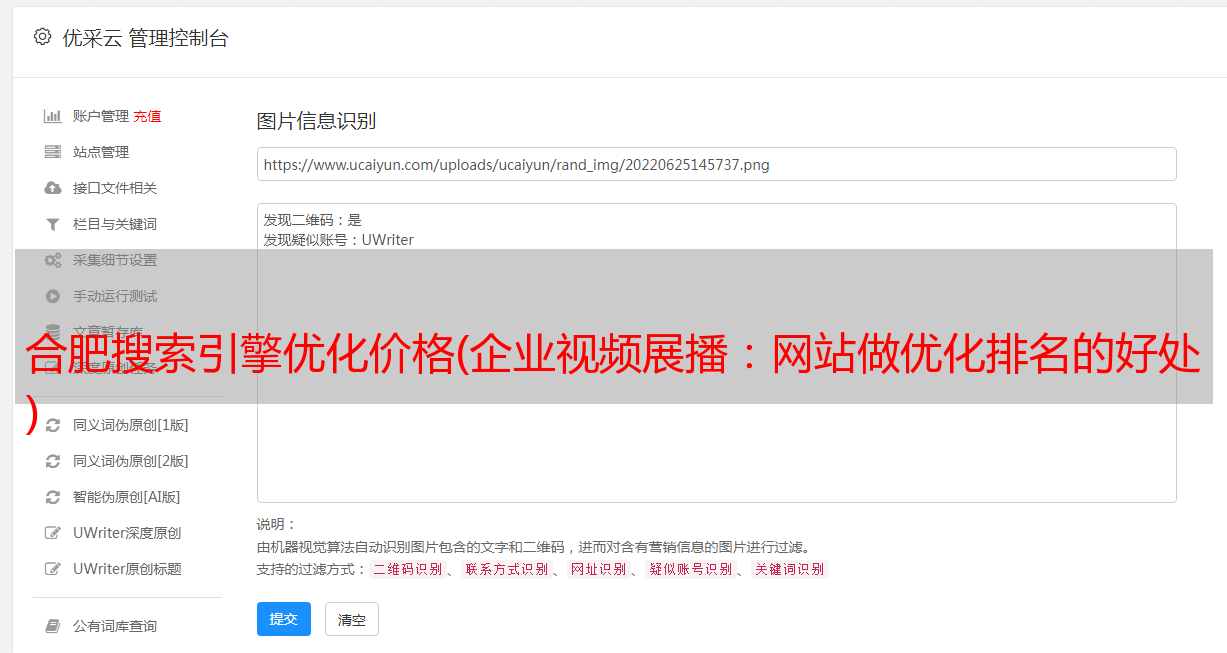Click the 清空 button
Image resolution: width=1227 pixels, height=653 pixels.
pyautogui.click(x=352, y=619)
